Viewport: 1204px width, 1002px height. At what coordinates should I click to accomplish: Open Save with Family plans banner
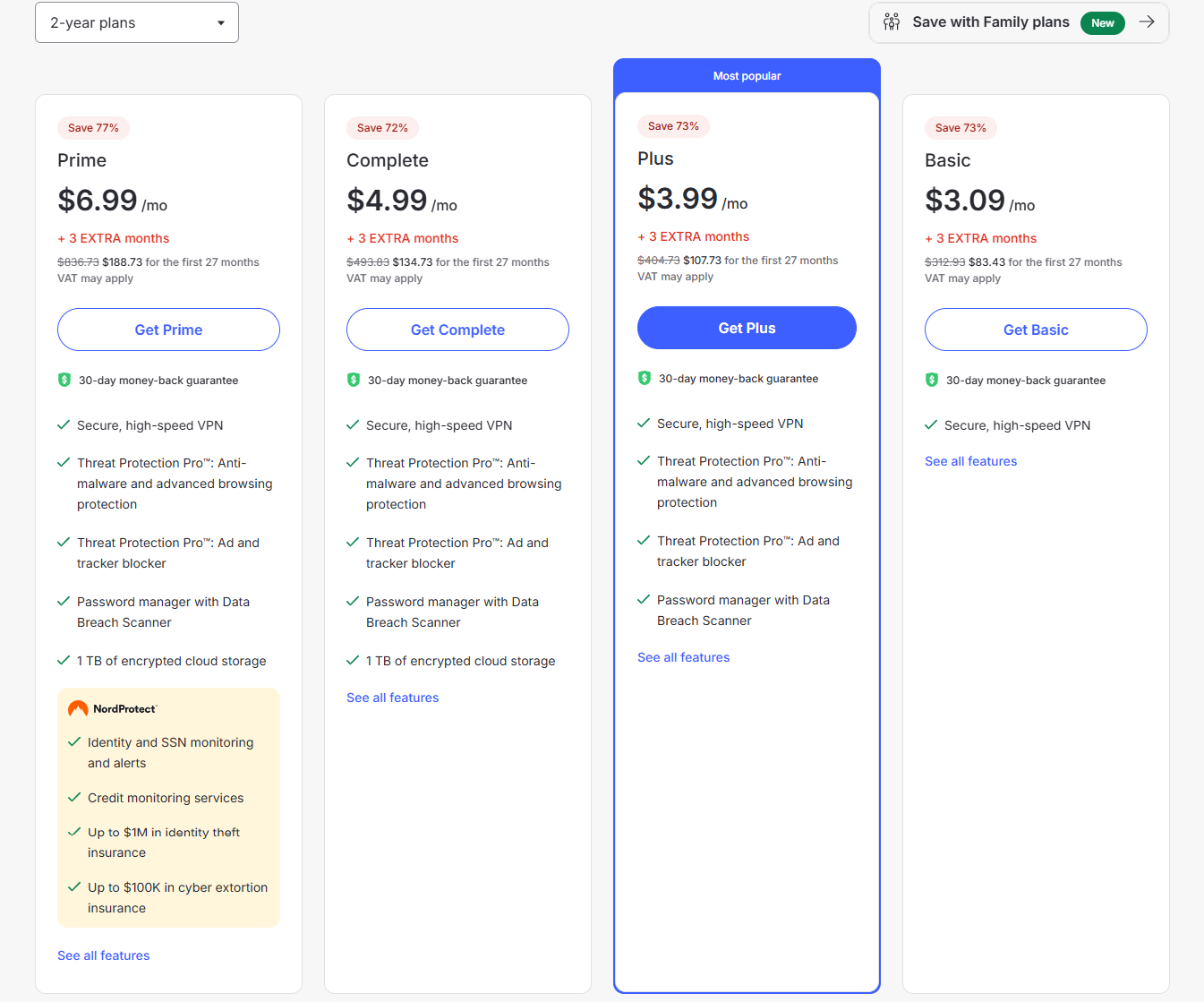coord(1019,22)
